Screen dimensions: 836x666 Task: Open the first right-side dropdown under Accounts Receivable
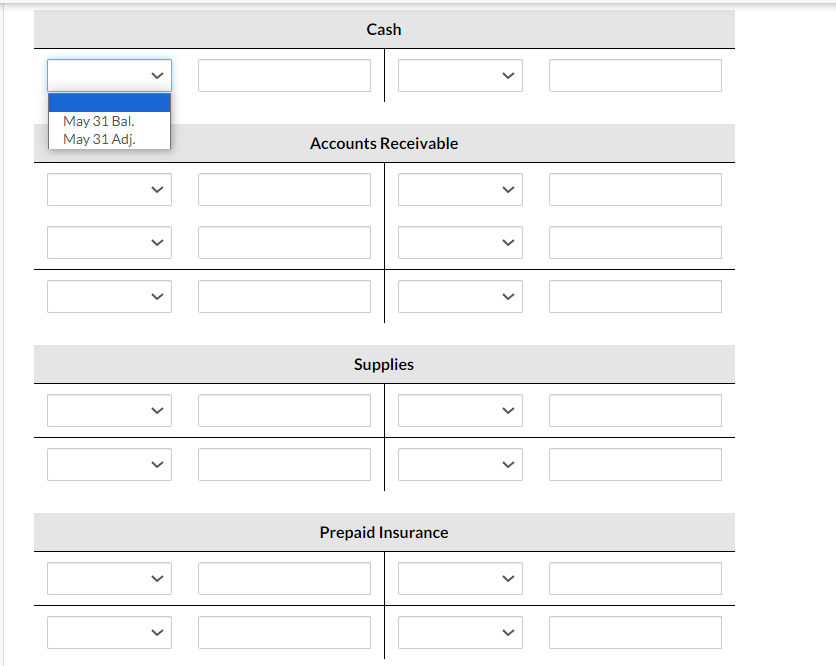pyautogui.click(x=460, y=189)
